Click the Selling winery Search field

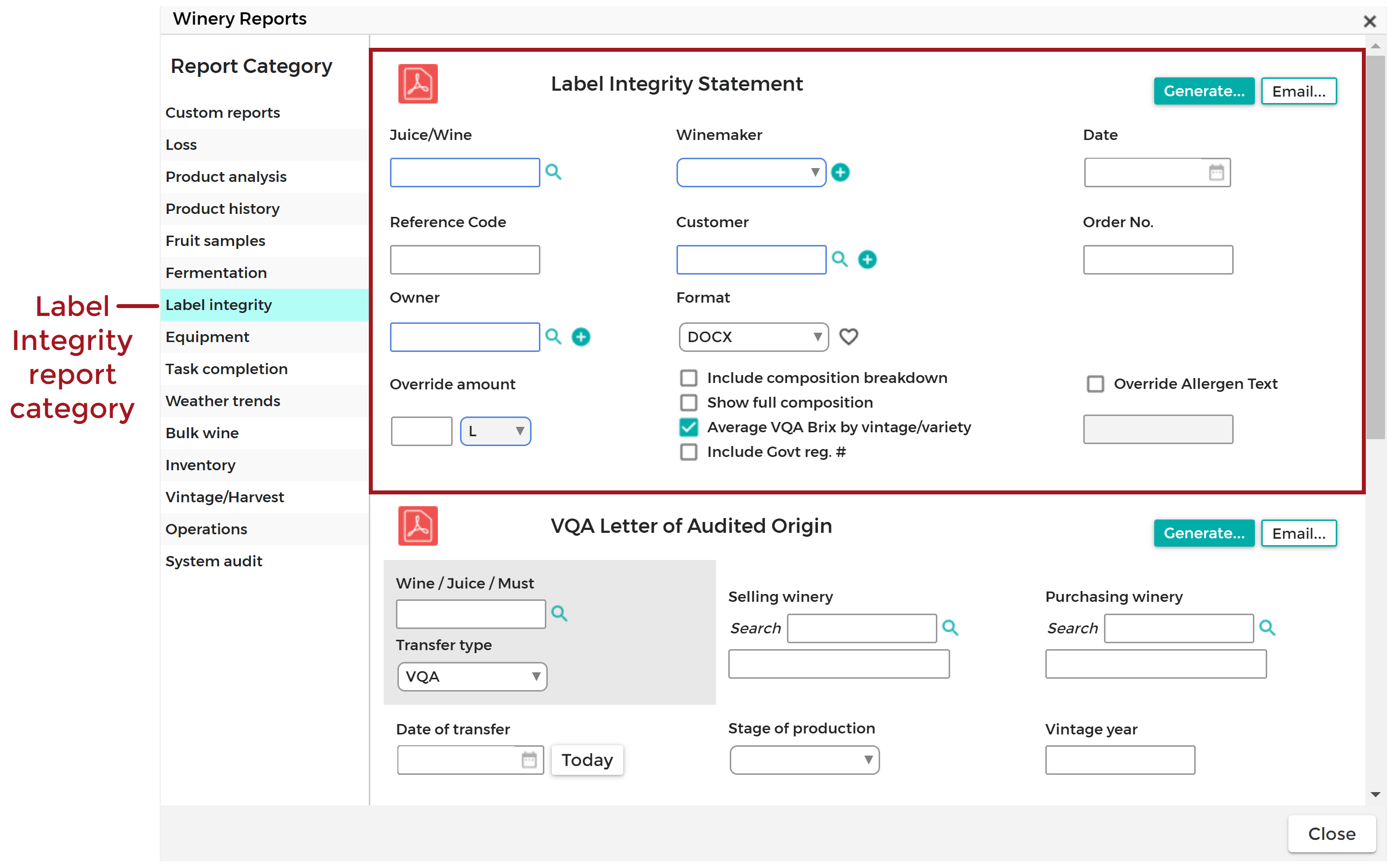click(x=862, y=628)
